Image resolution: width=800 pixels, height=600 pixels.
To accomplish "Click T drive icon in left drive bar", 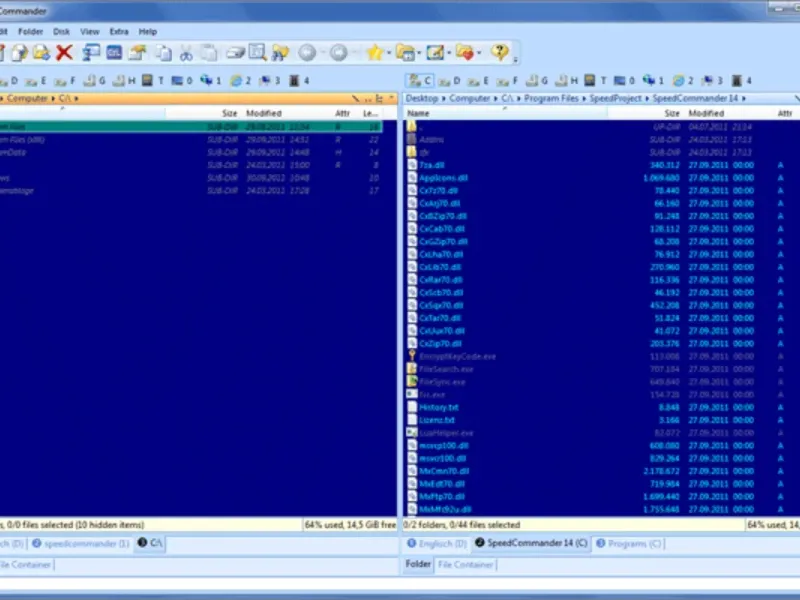I will tap(153, 81).
